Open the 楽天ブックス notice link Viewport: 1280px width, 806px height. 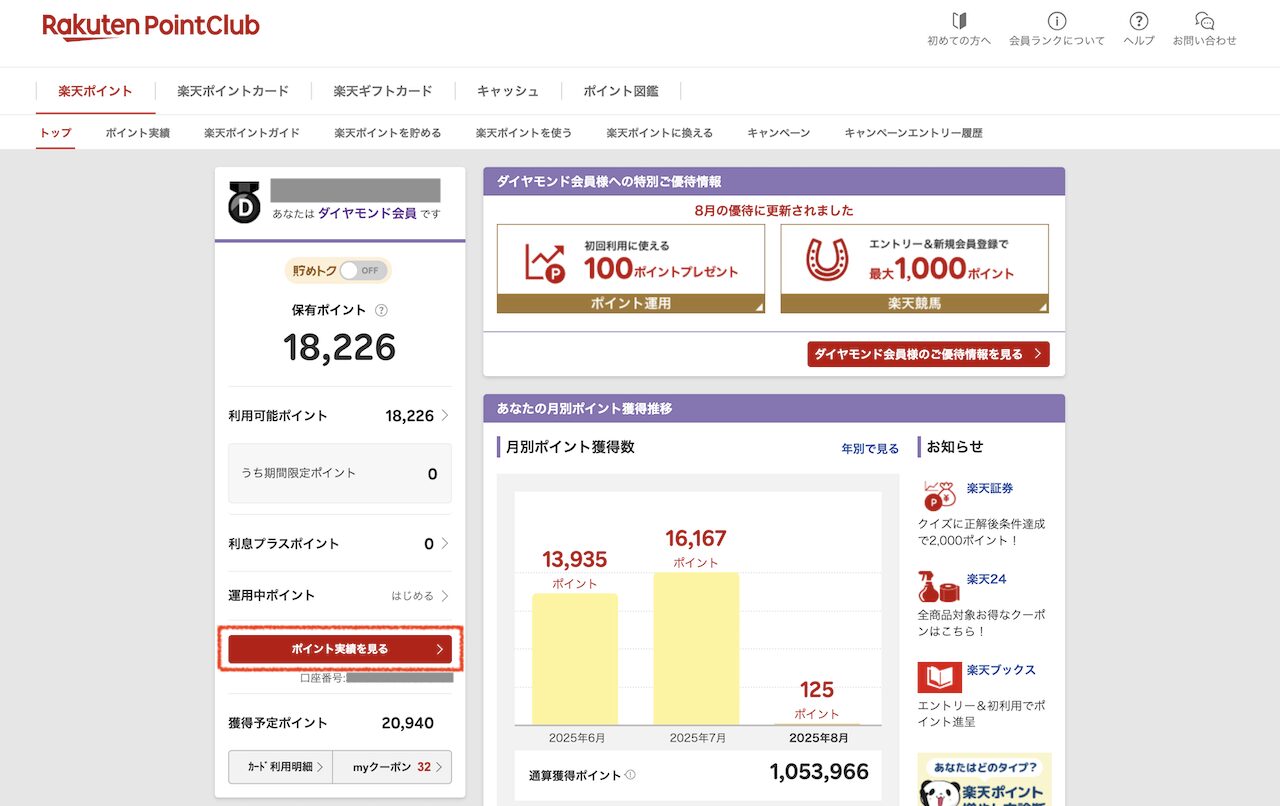pos(1001,670)
